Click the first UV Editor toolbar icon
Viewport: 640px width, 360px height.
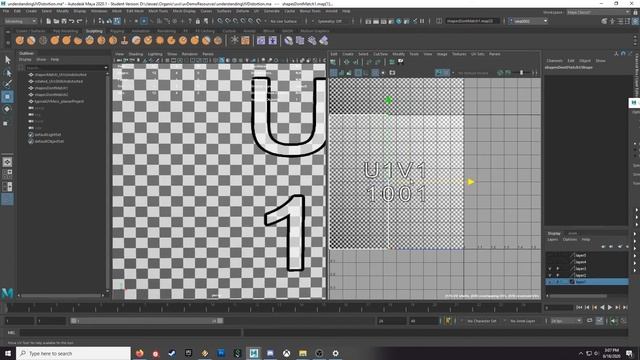tap(333, 62)
